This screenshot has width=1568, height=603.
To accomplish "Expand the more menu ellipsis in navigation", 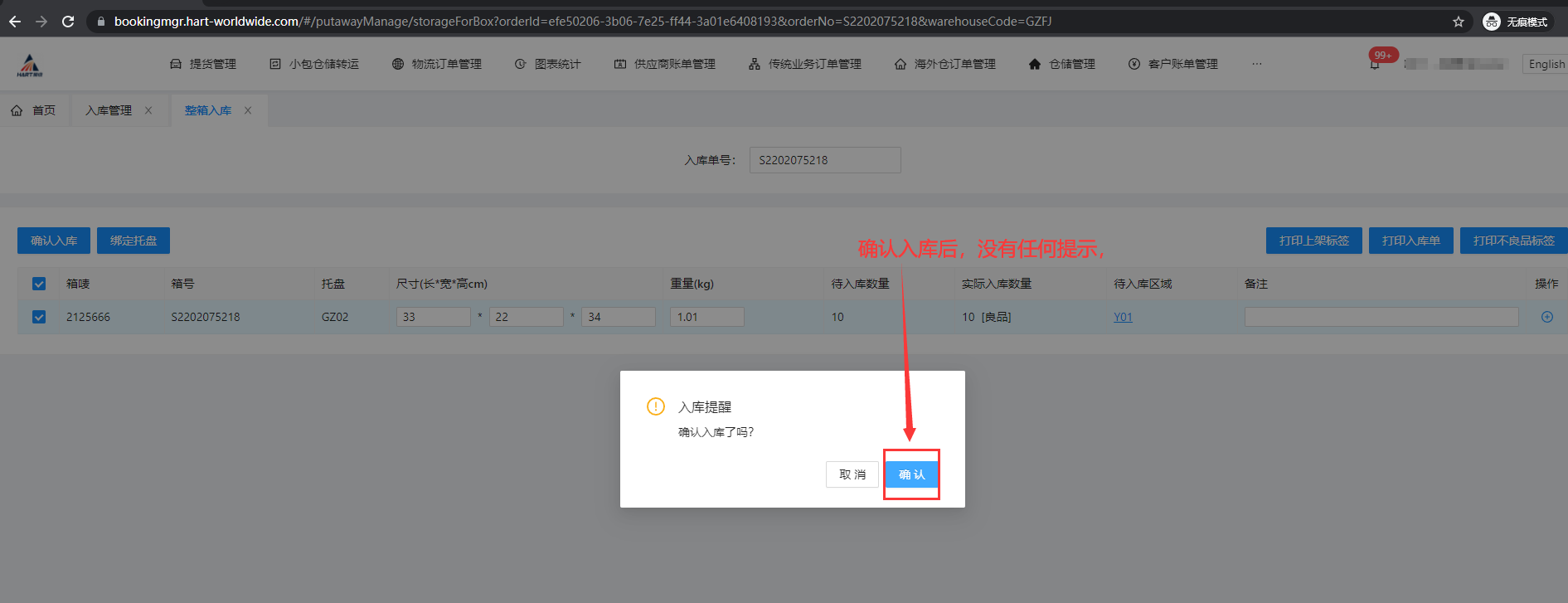I will point(1257,64).
